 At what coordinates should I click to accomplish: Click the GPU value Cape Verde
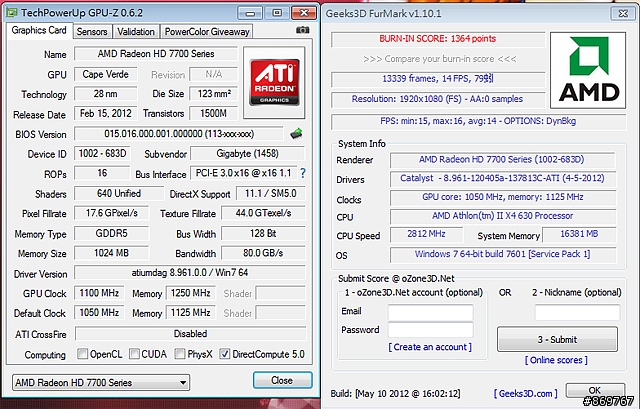tap(105, 74)
